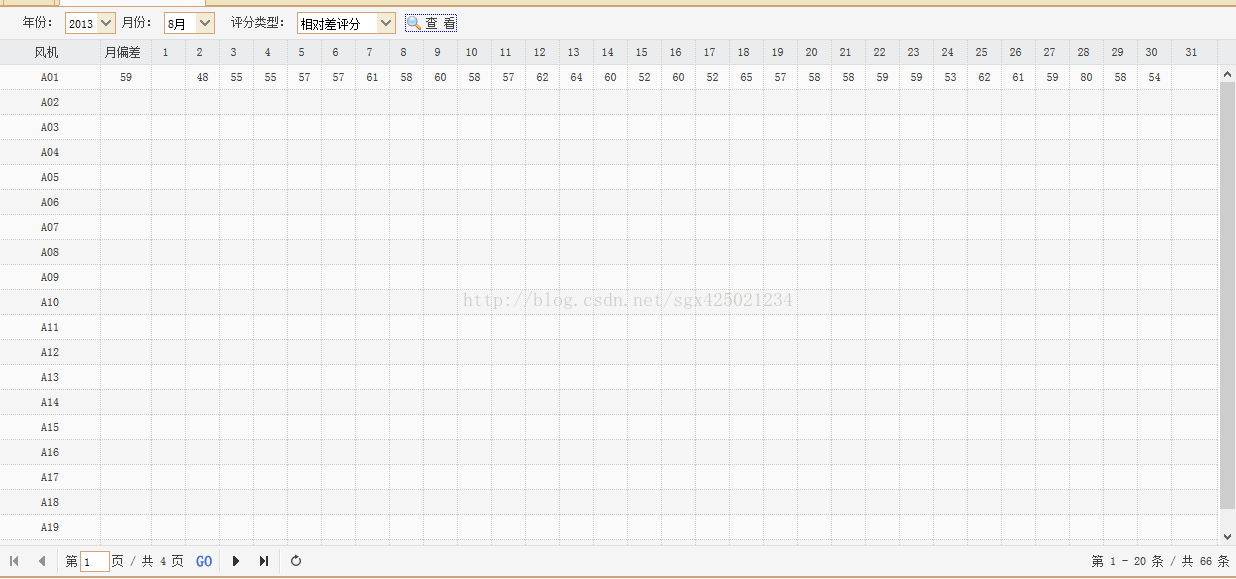Image resolution: width=1236 pixels, height=579 pixels.
Task: Click A01 day 30 value 54
Action: click(1155, 77)
